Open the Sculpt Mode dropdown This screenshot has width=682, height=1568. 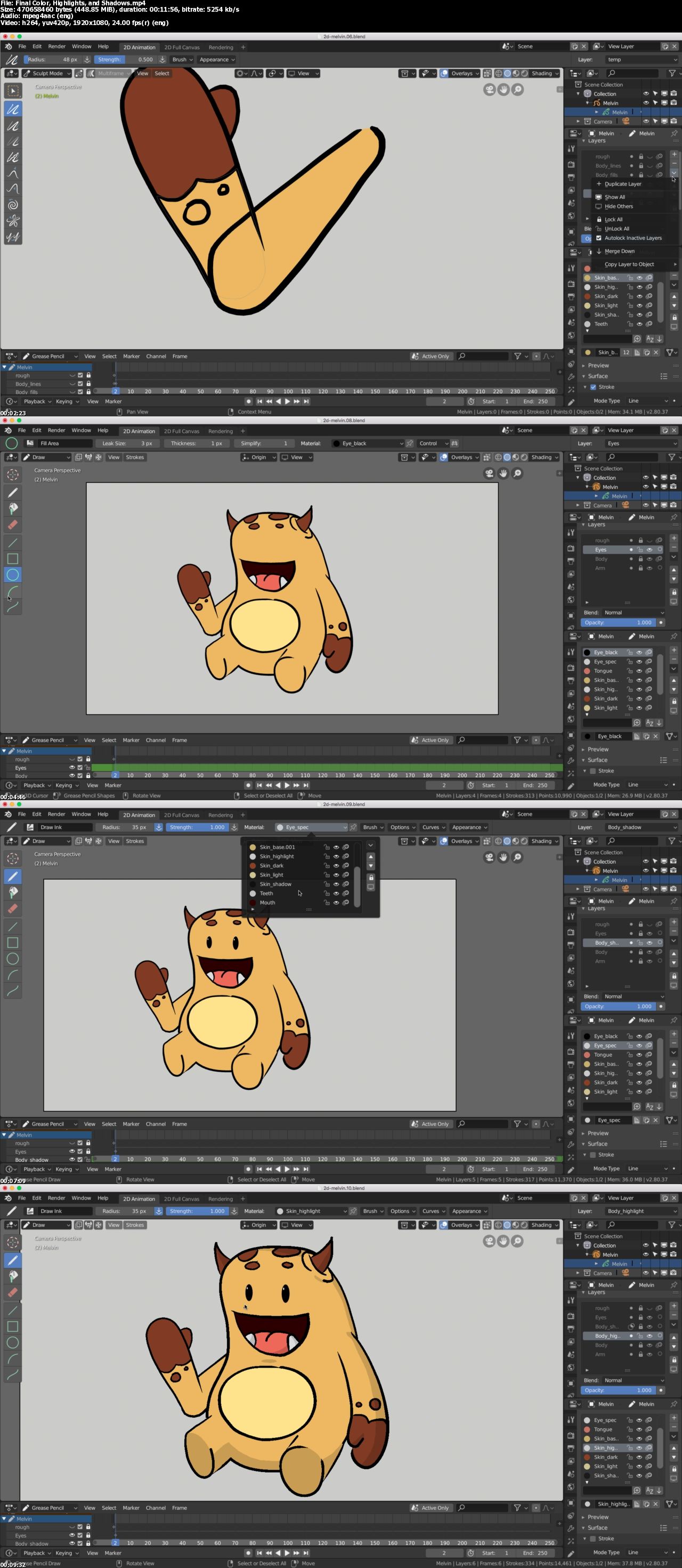pyautogui.click(x=47, y=73)
